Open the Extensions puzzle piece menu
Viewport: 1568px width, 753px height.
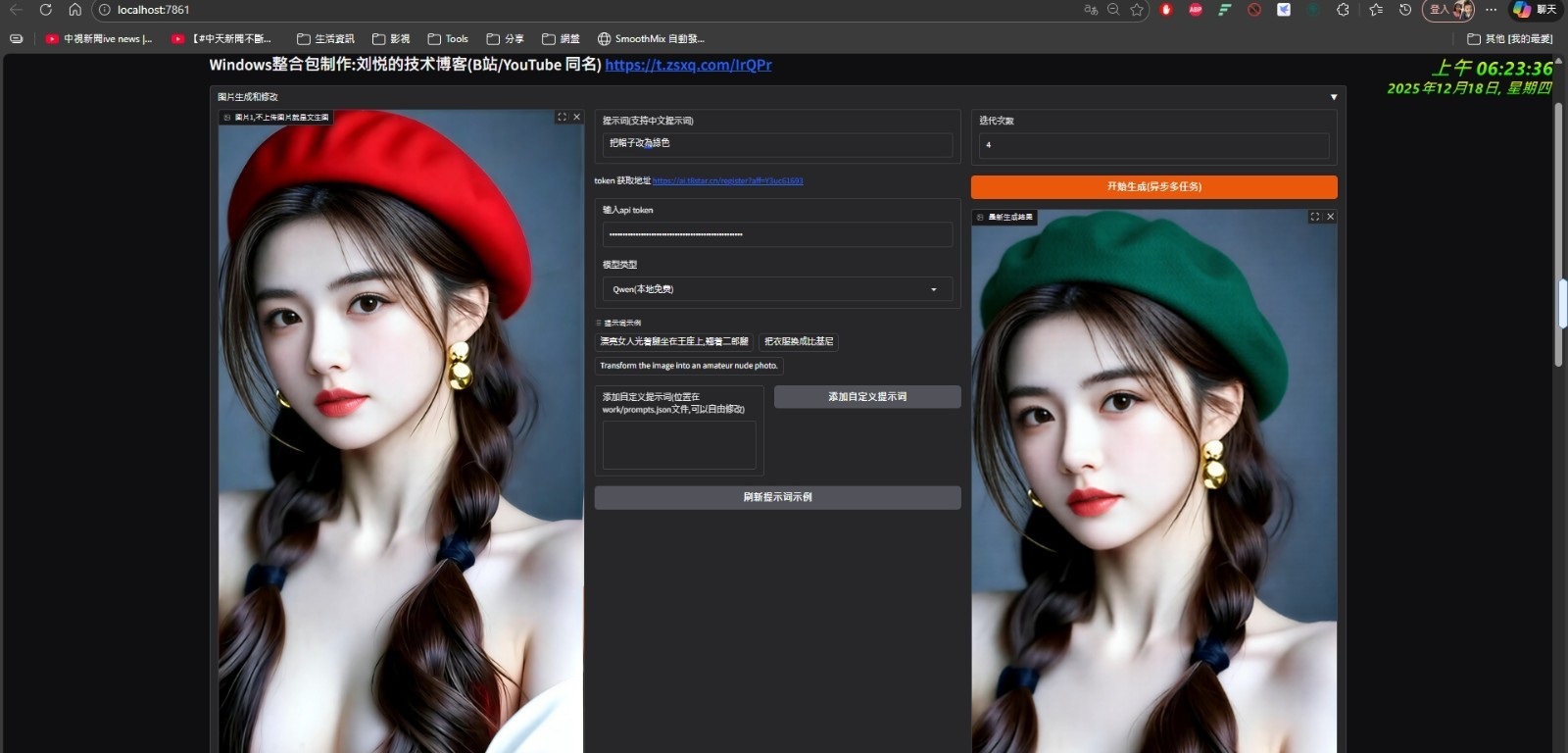pos(1343,10)
